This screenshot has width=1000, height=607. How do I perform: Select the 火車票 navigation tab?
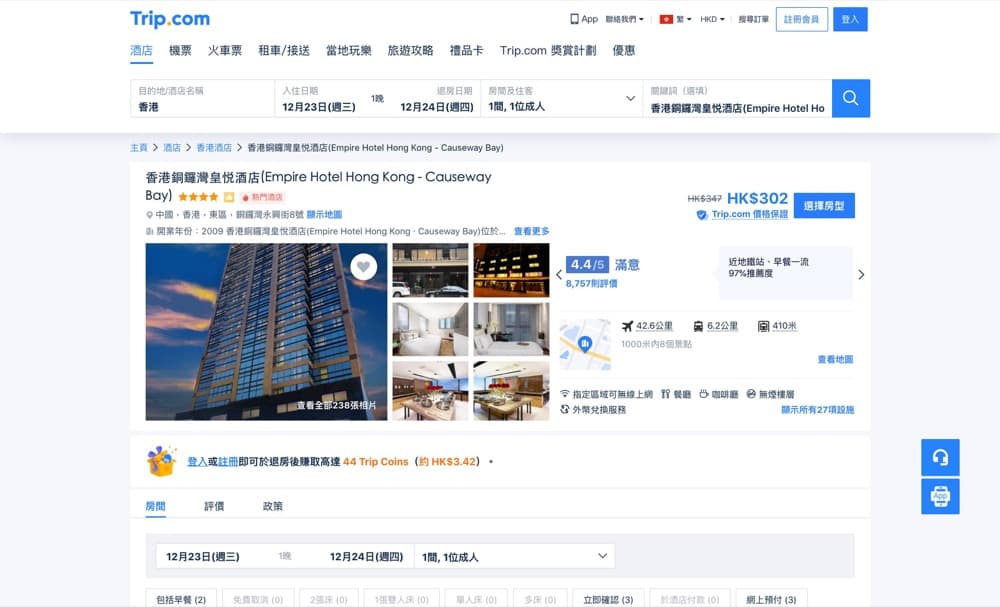224,50
